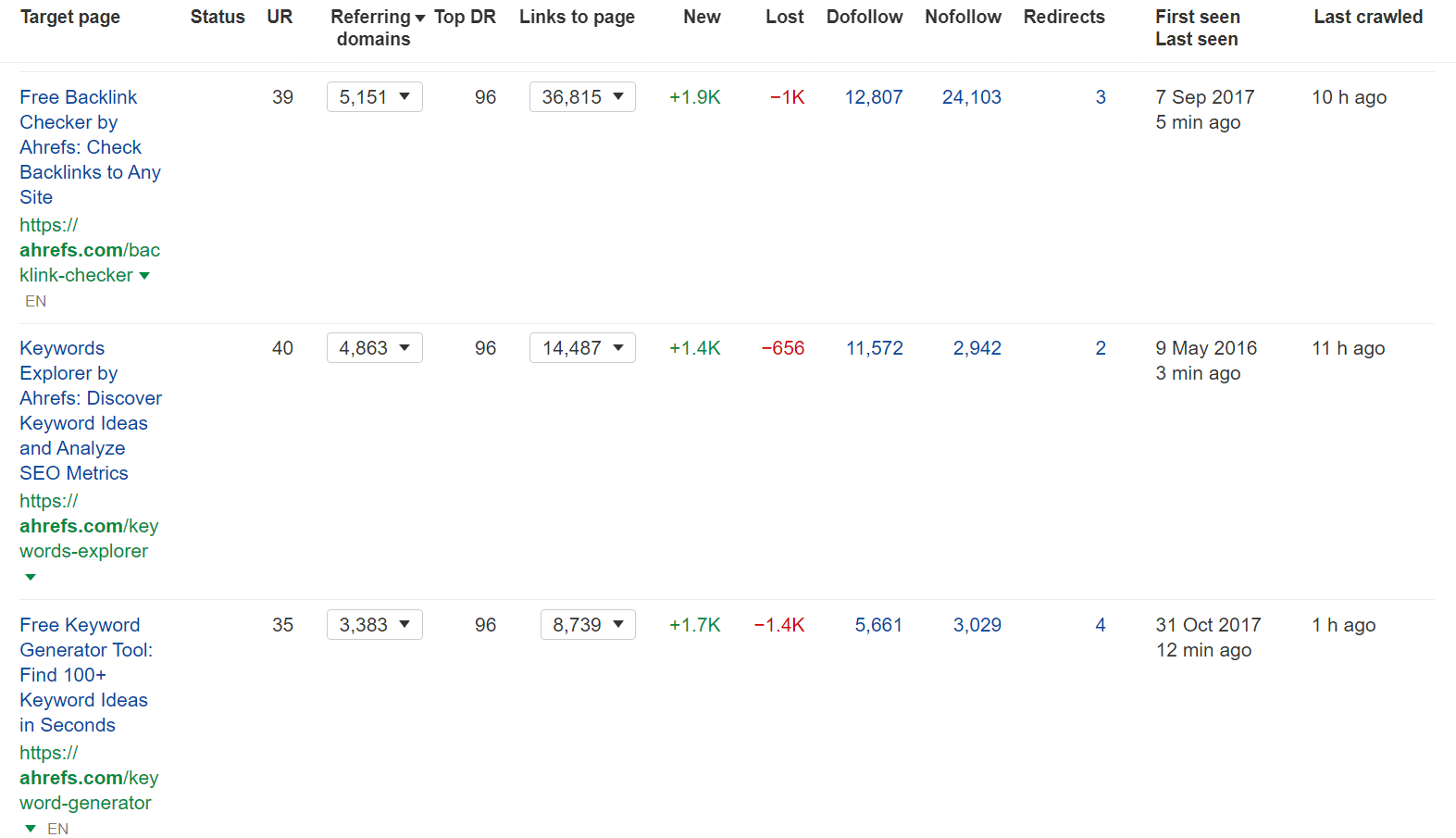Open the keyword-generator URL dropdown arrow

[x=31, y=829]
